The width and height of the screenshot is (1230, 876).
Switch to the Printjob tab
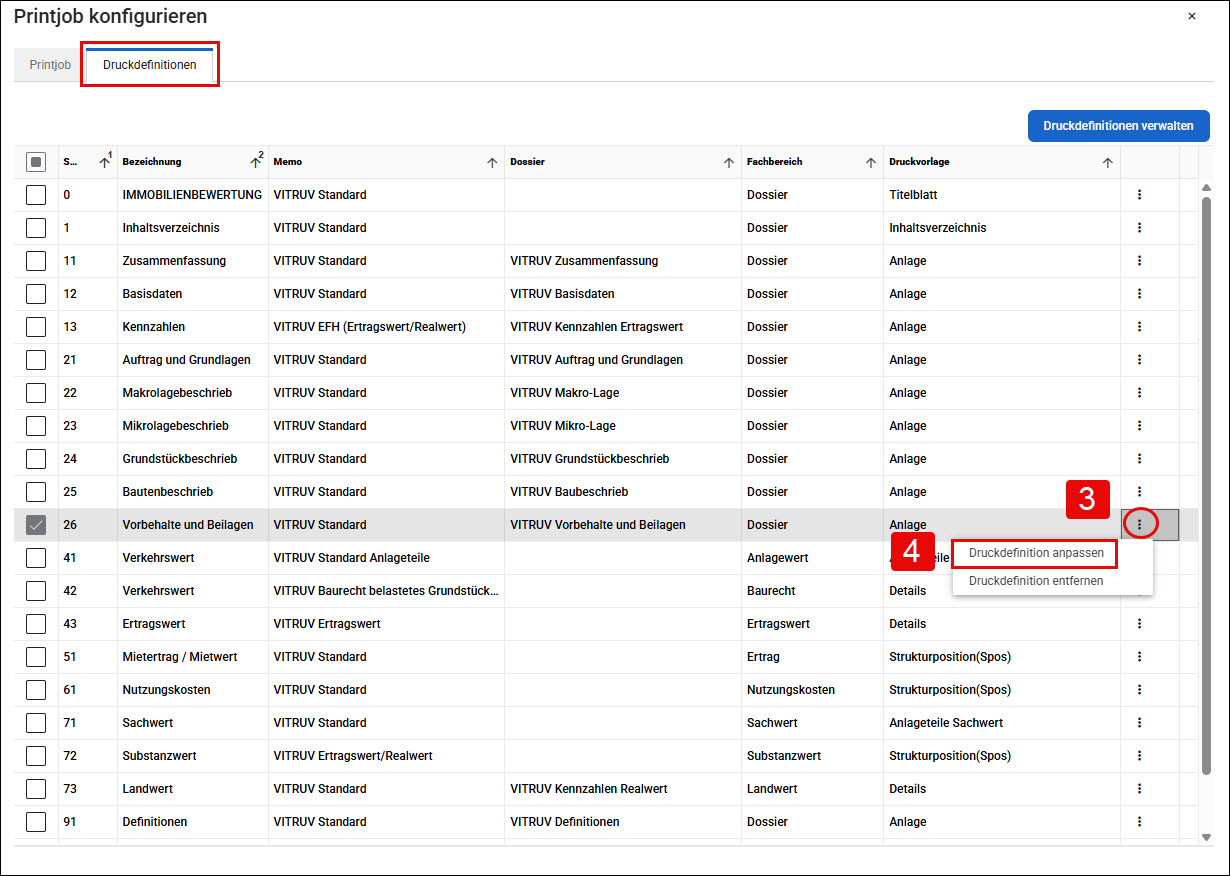point(50,65)
